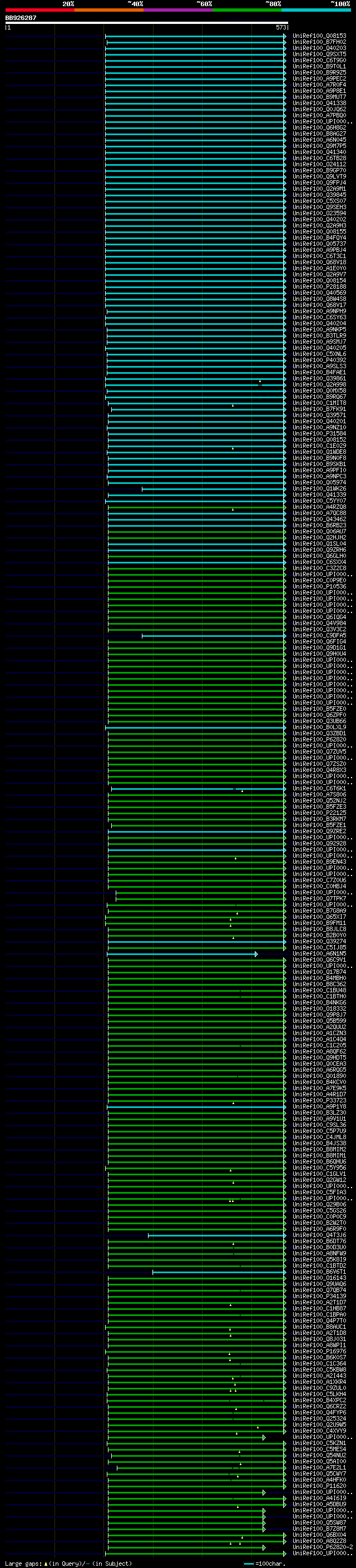Select hit UniRef100_Q39861
This screenshot has height=1568, width=356.
click(319, 379)
